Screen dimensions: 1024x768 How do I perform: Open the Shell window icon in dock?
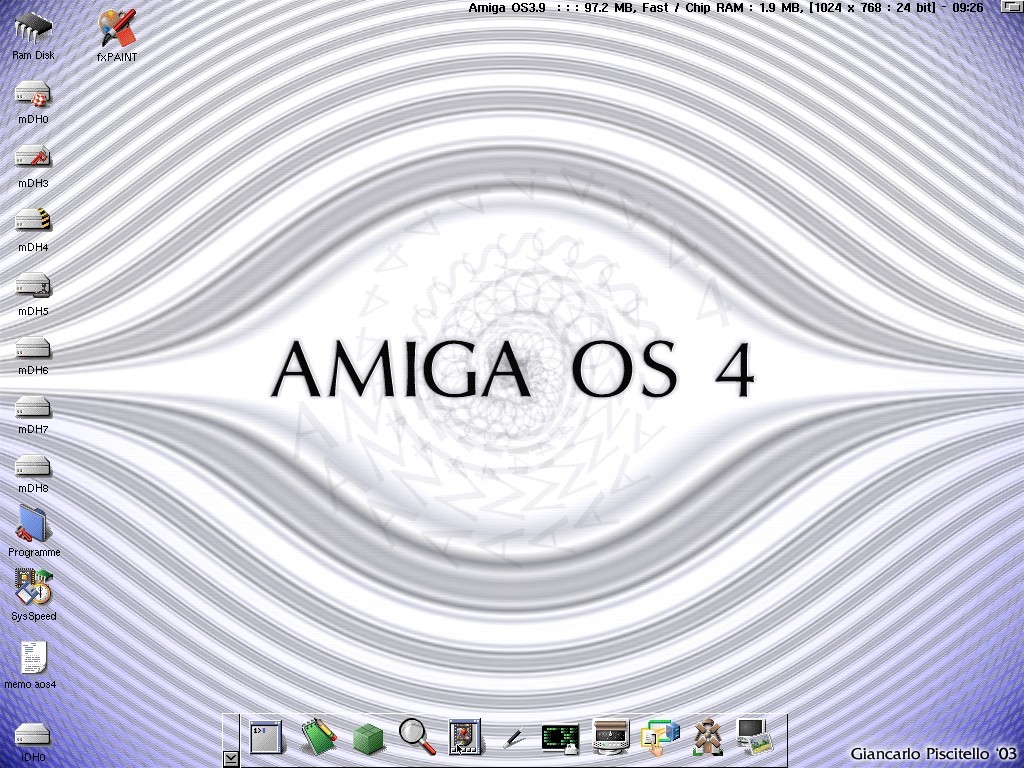pyautogui.click(x=266, y=738)
